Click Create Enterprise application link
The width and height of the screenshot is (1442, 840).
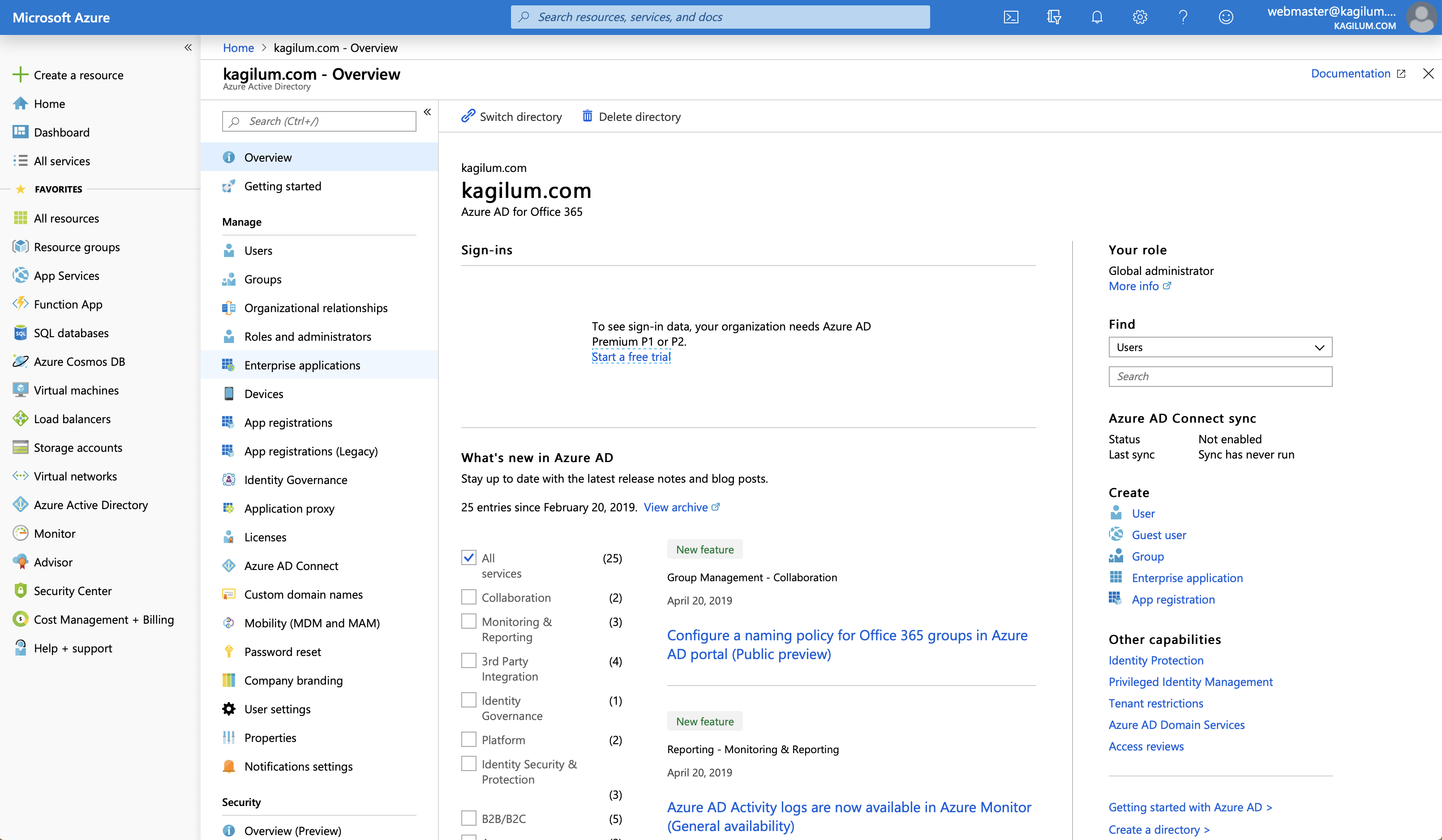(1187, 577)
